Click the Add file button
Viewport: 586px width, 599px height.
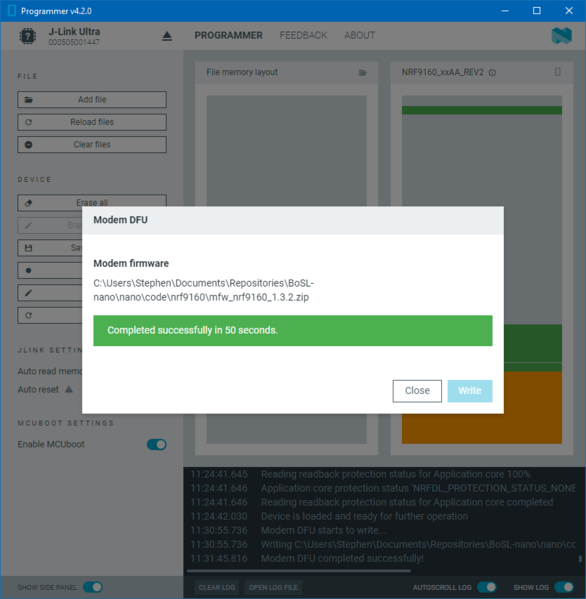(x=92, y=99)
